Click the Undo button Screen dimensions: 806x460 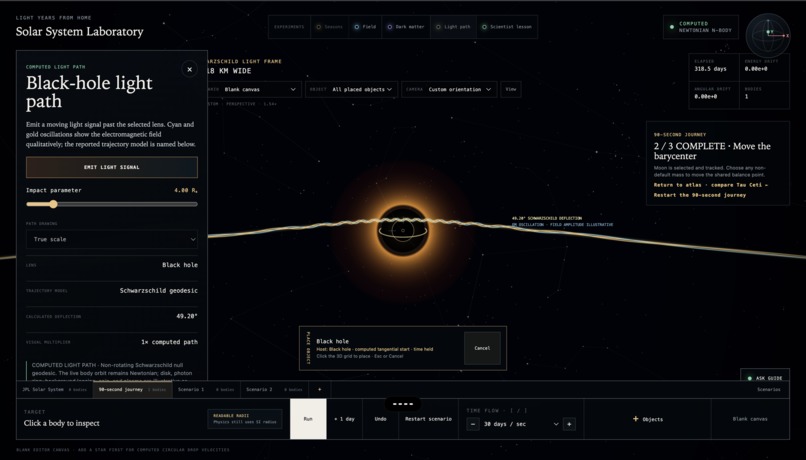point(380,419)
